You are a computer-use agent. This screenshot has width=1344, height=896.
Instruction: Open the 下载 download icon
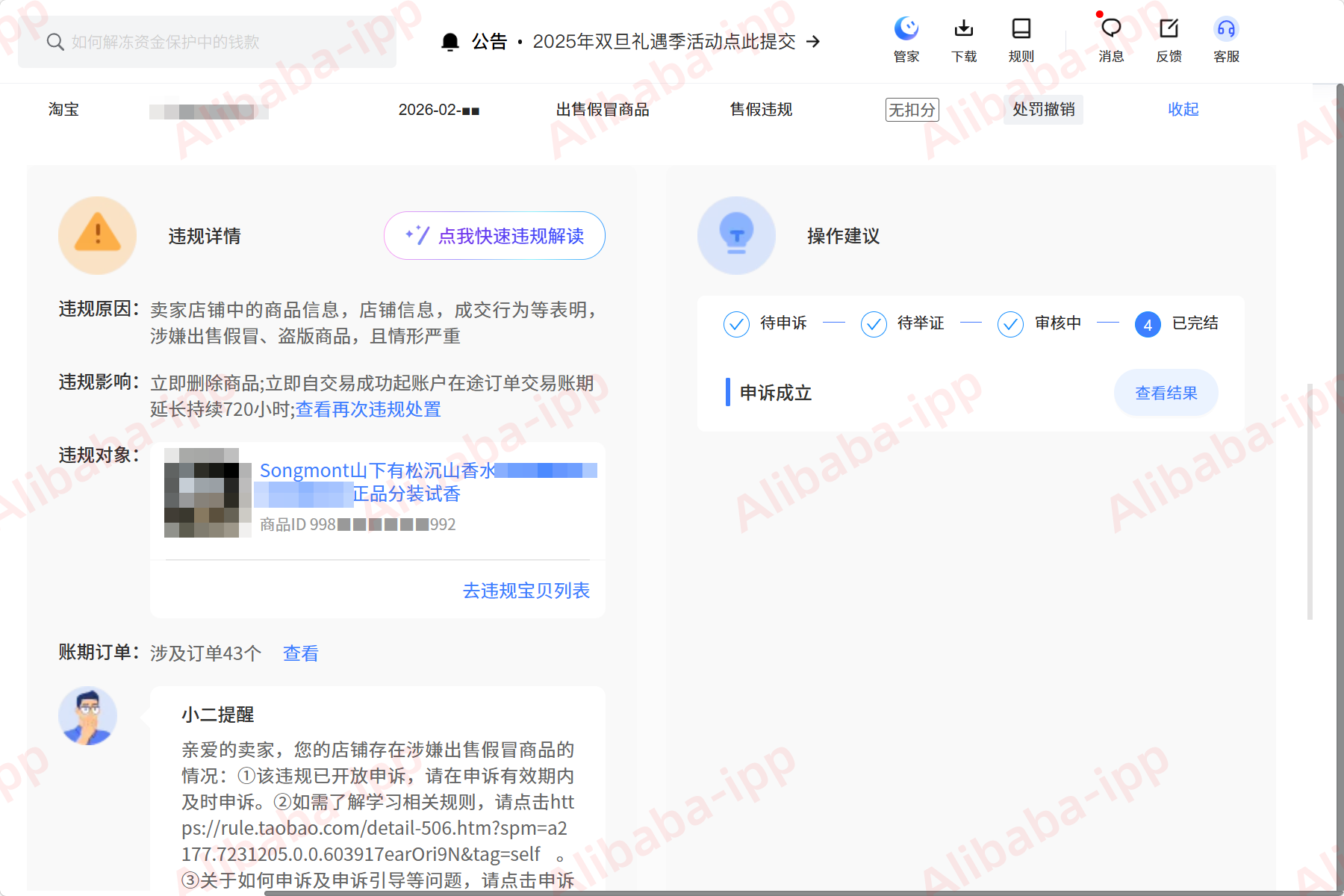click(964, 40)
